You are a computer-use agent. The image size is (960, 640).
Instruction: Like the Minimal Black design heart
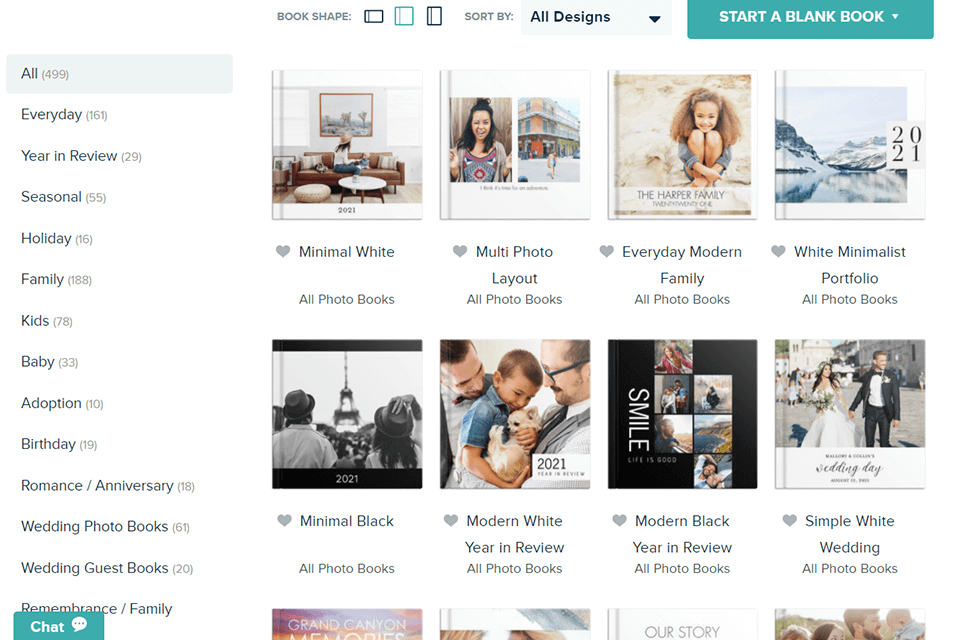coord(284,521)
